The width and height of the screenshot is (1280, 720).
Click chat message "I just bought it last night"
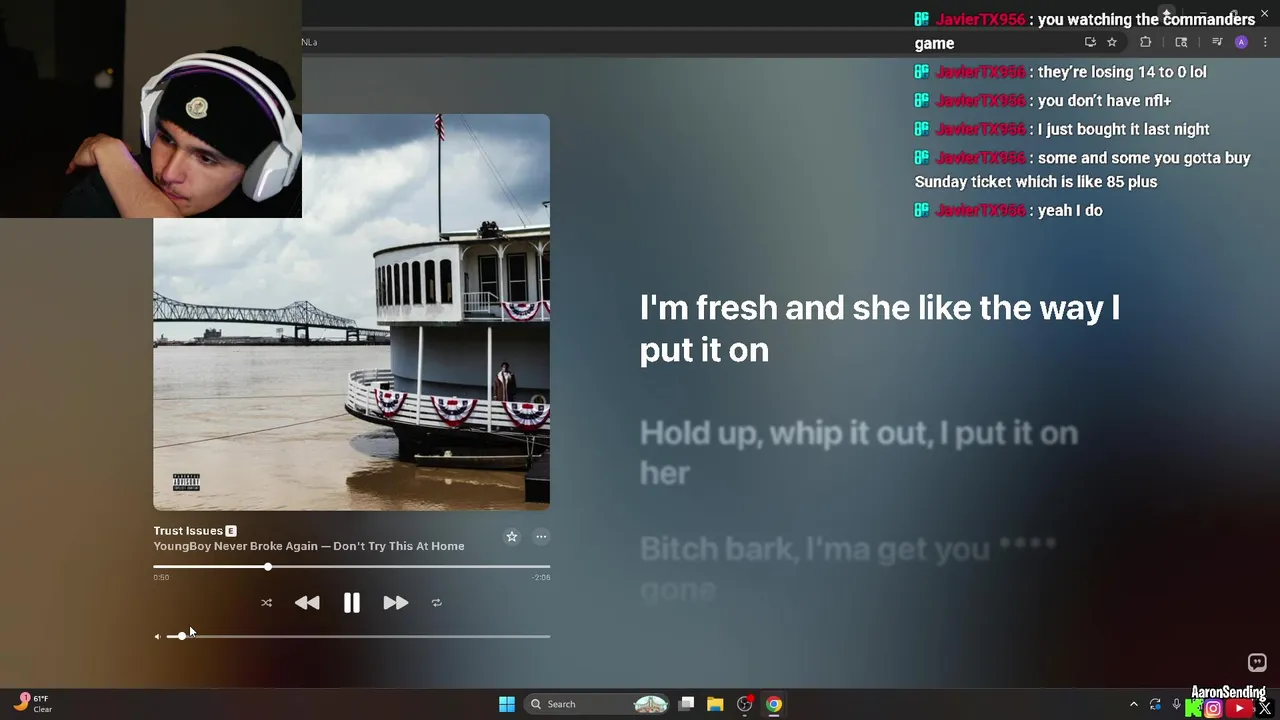1124,129
